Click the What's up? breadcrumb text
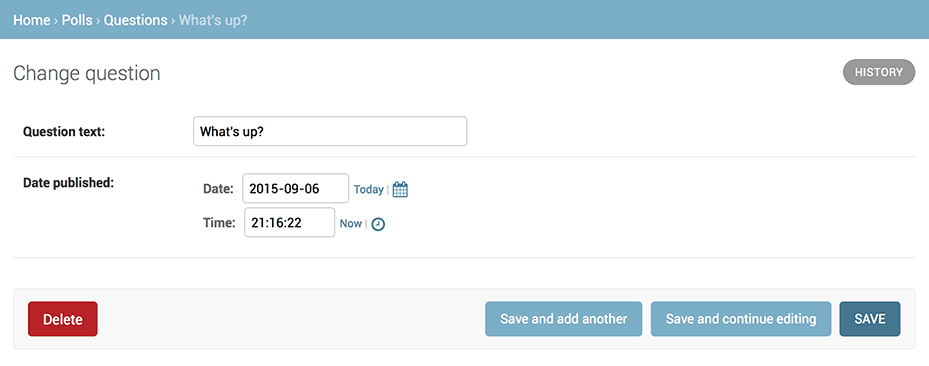This screenshot has width=929, height=366. (x=213, y=20)
